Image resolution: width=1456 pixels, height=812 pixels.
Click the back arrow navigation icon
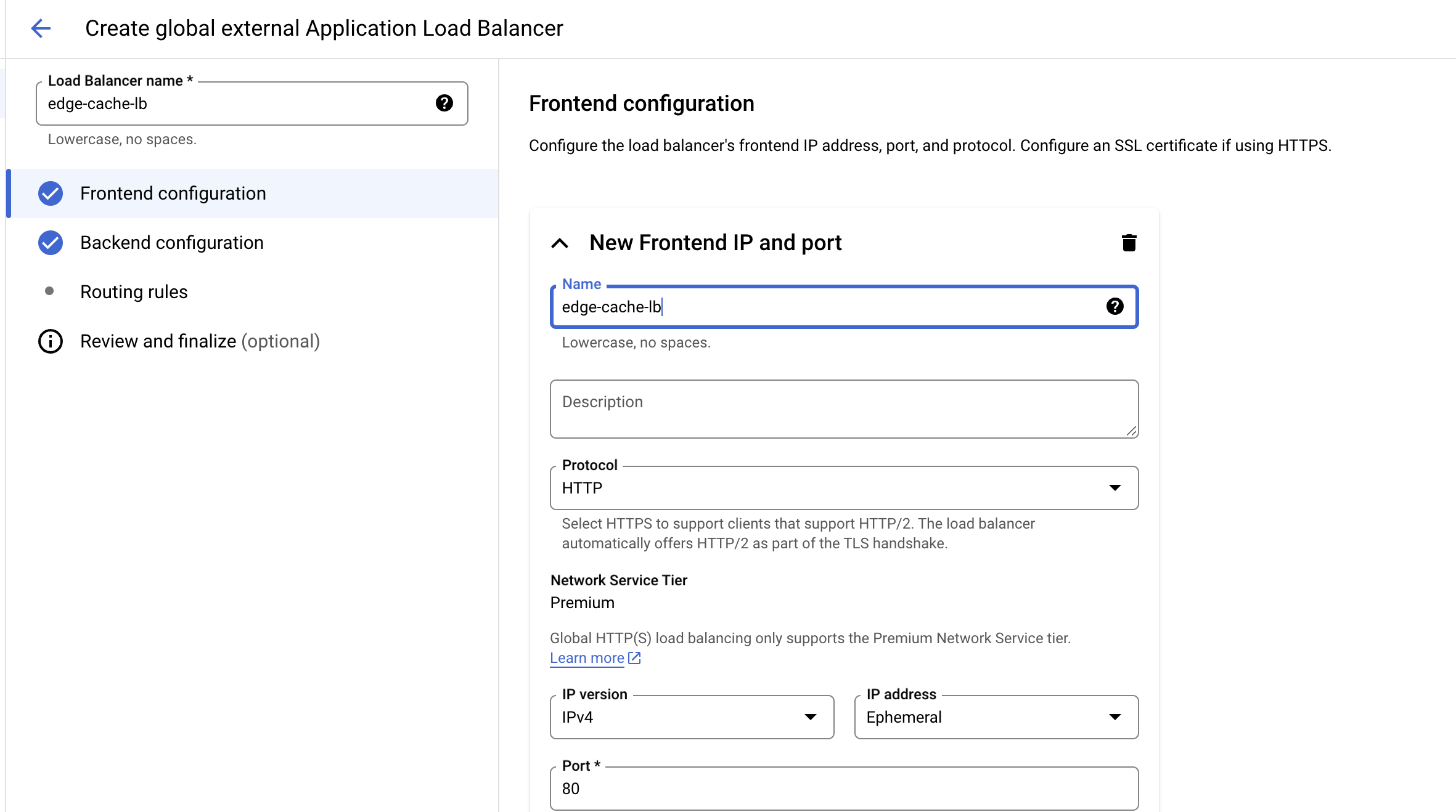[40, 27]
